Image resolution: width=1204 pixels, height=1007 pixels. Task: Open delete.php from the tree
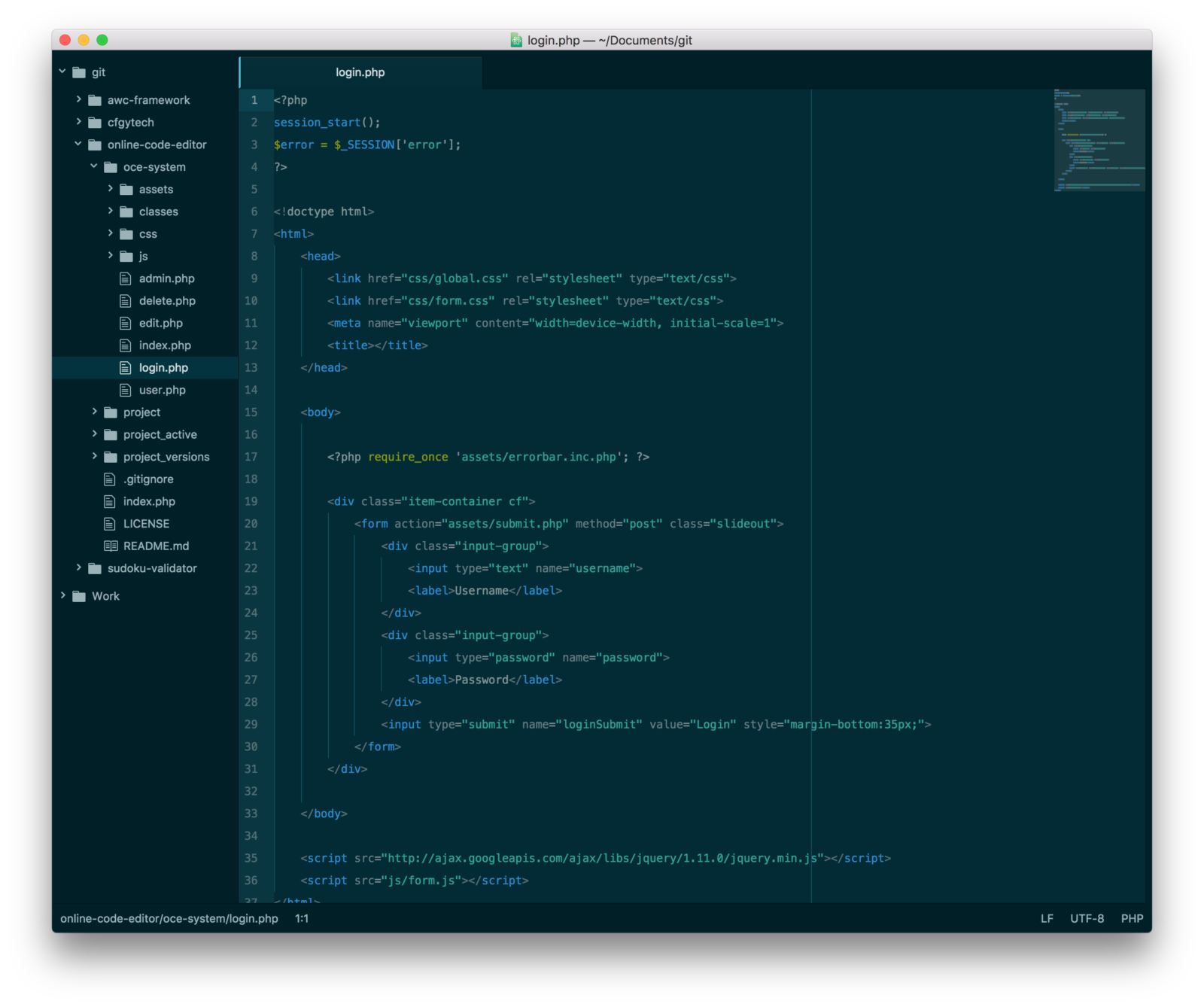[x=167, y=301]
